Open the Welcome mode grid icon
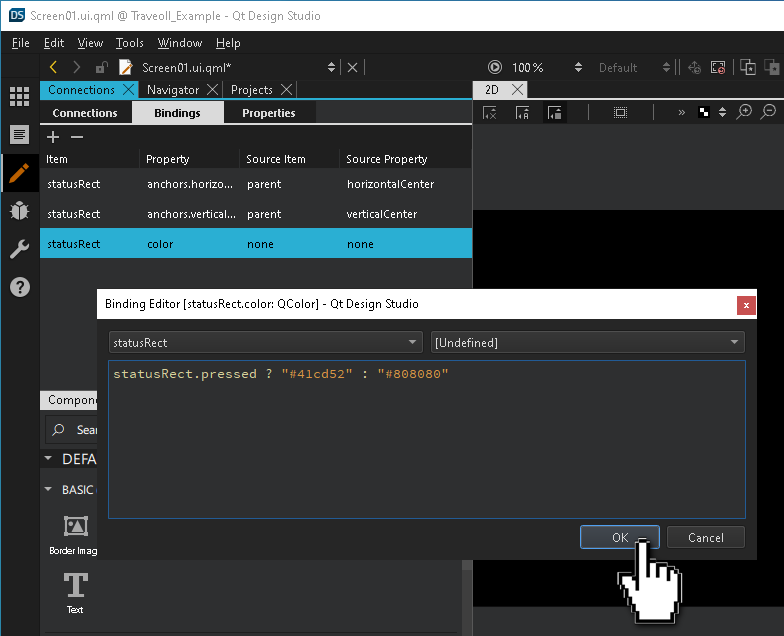 [19, 97]
